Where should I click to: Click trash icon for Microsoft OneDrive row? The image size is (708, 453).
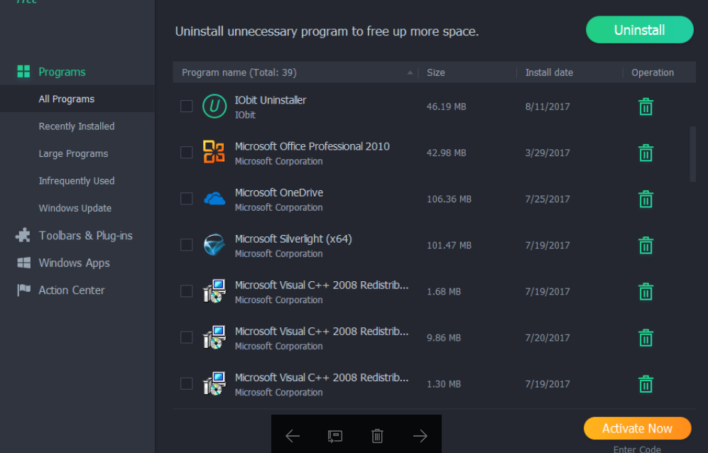point(646,199)
